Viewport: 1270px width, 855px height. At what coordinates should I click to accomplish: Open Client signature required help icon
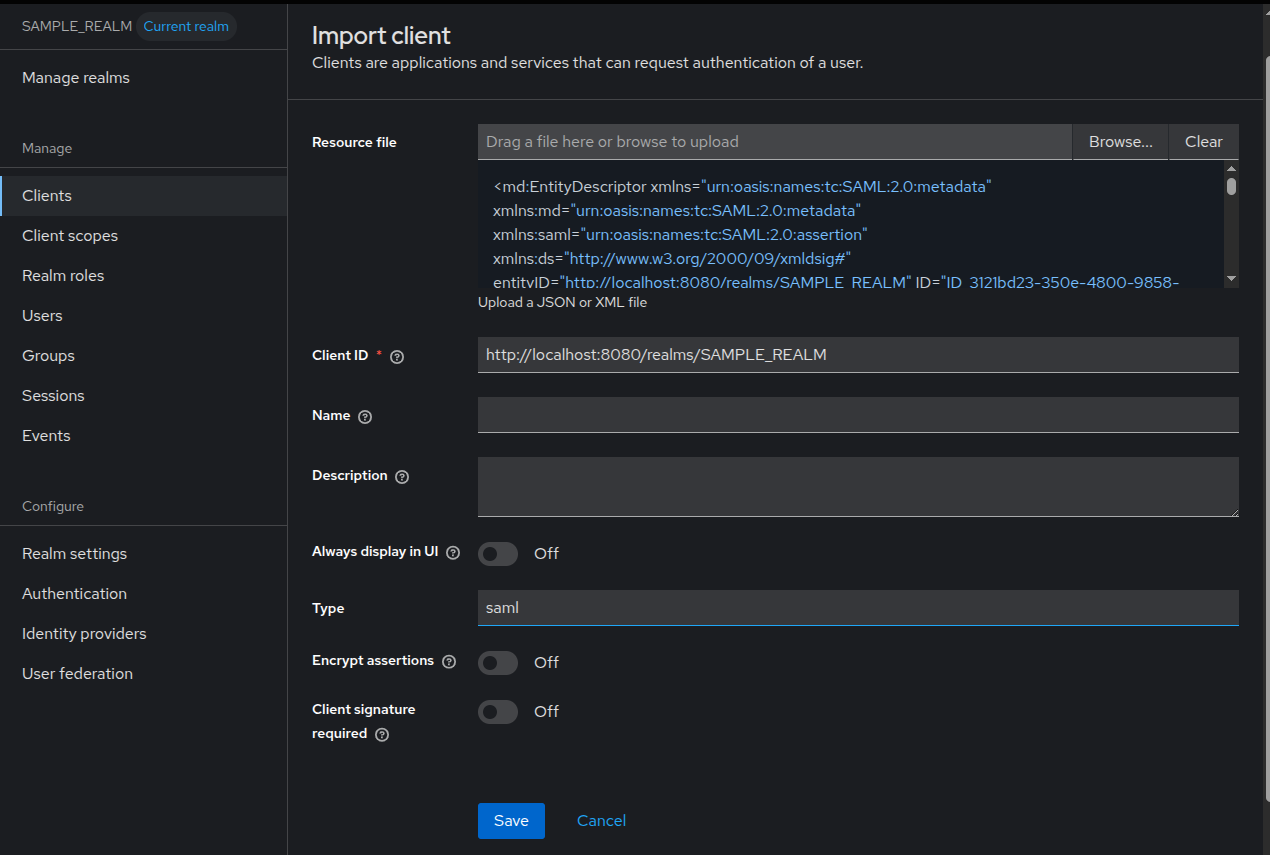click(382, 735)
